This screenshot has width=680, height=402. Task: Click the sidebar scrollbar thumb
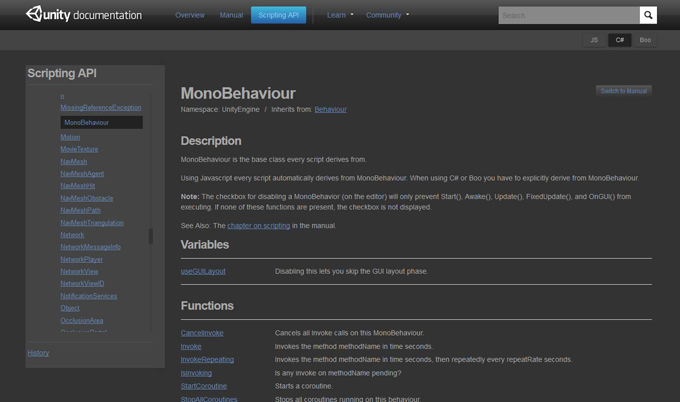click(x=151, y=236)
